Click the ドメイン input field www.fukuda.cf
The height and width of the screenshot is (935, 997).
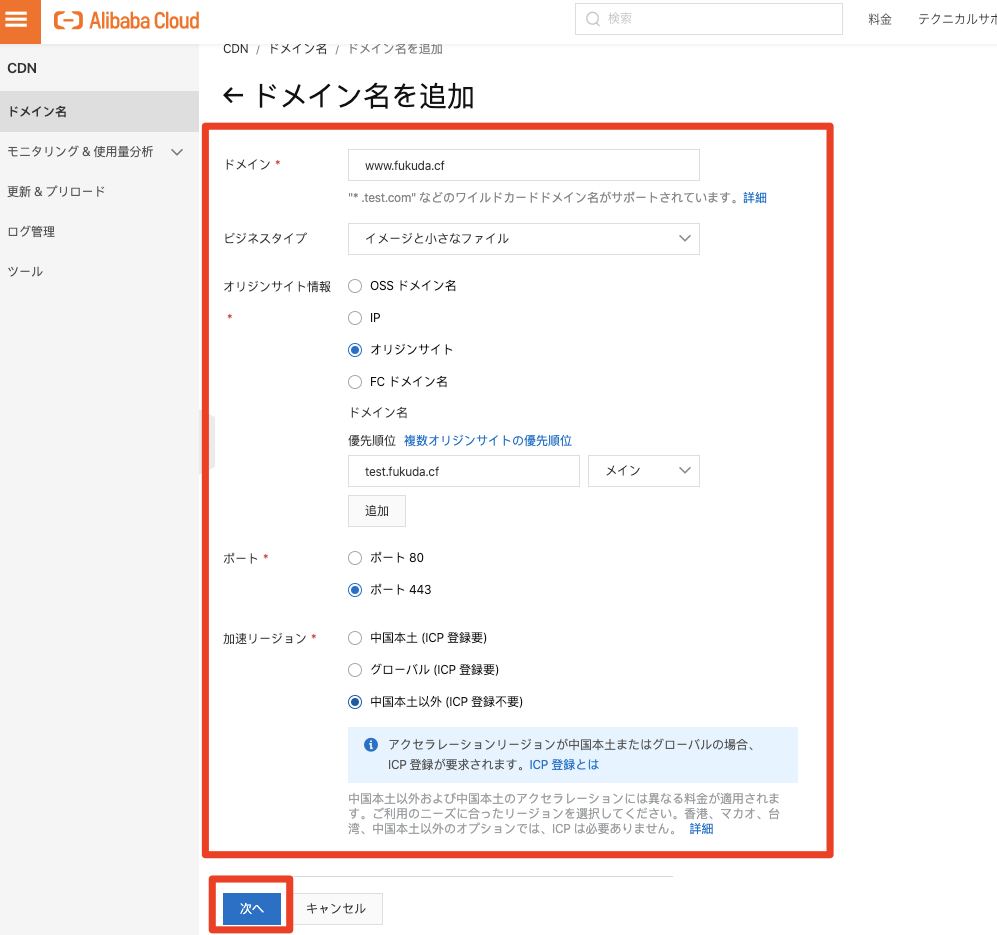tap(523, 165)
